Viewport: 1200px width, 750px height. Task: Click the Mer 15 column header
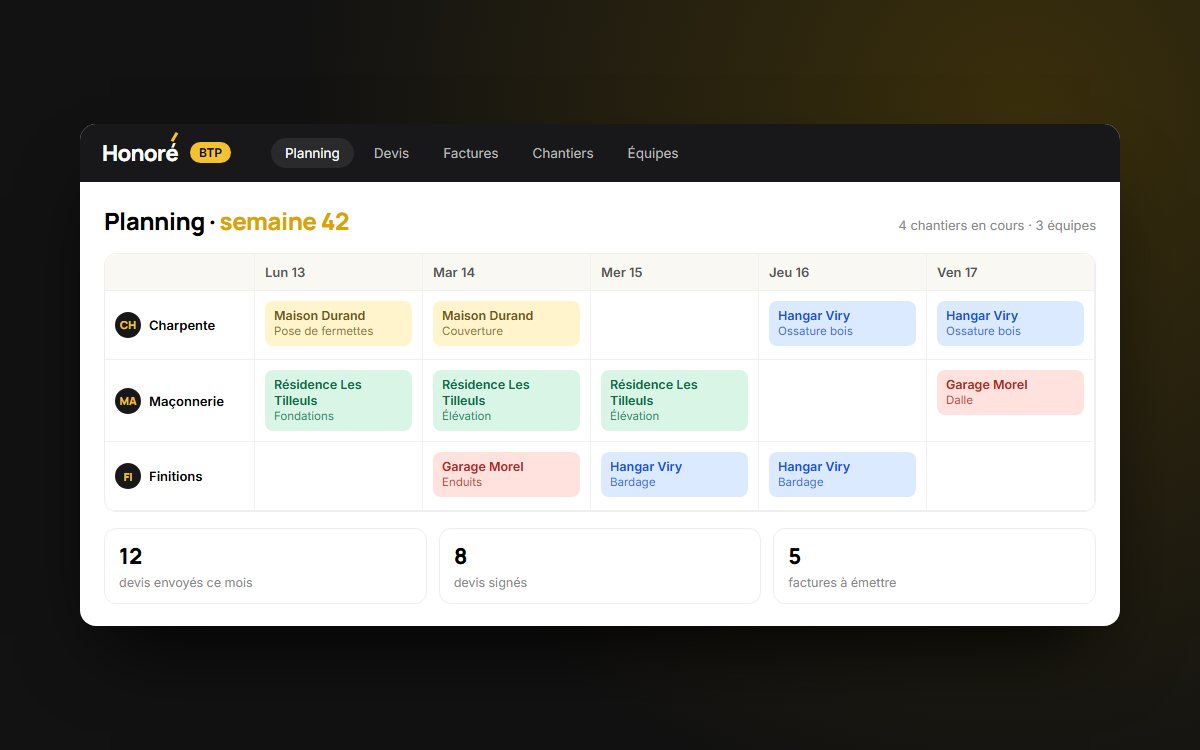(675, 272)
